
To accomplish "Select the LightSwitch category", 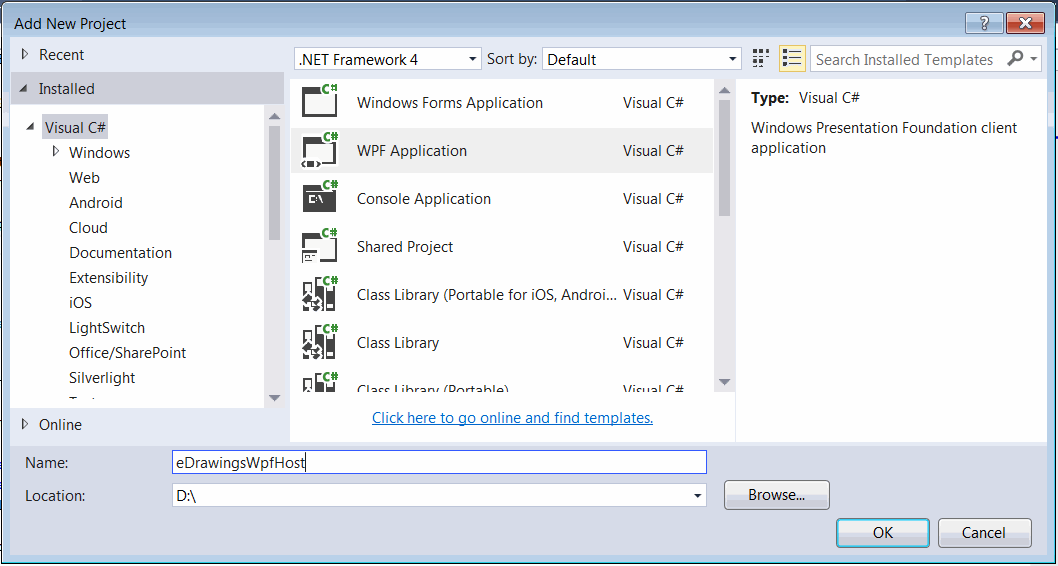I will [107, 327].
